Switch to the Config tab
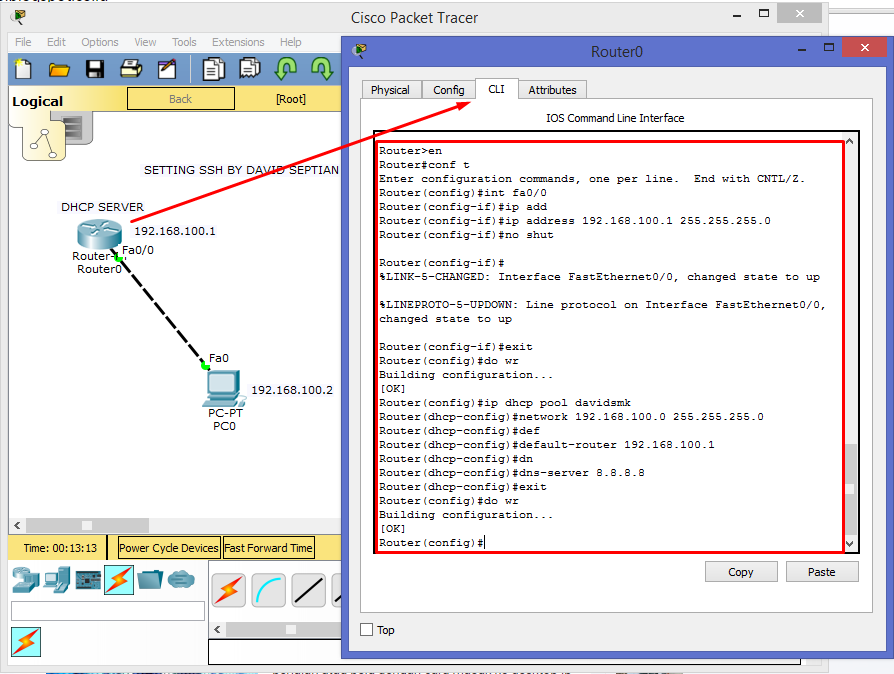 pos(448,89)
